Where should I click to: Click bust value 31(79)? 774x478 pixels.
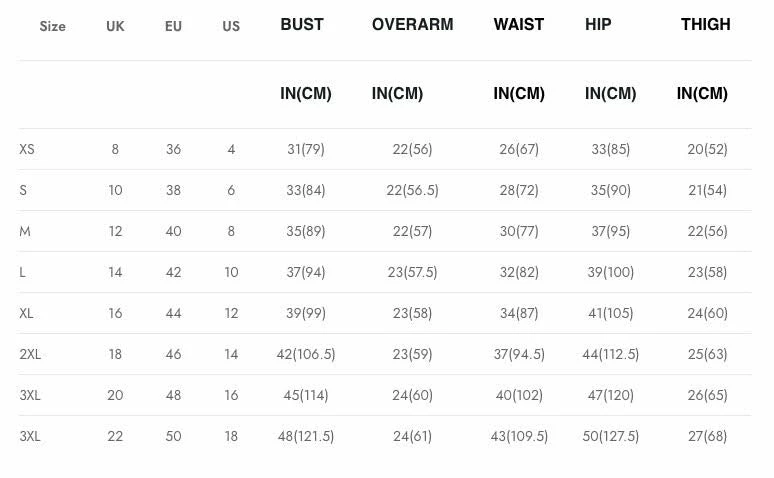(x=306, y=150)
